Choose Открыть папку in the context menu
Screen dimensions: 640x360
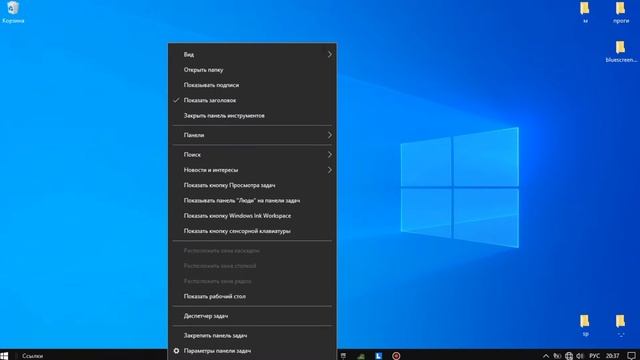[252, 70]
